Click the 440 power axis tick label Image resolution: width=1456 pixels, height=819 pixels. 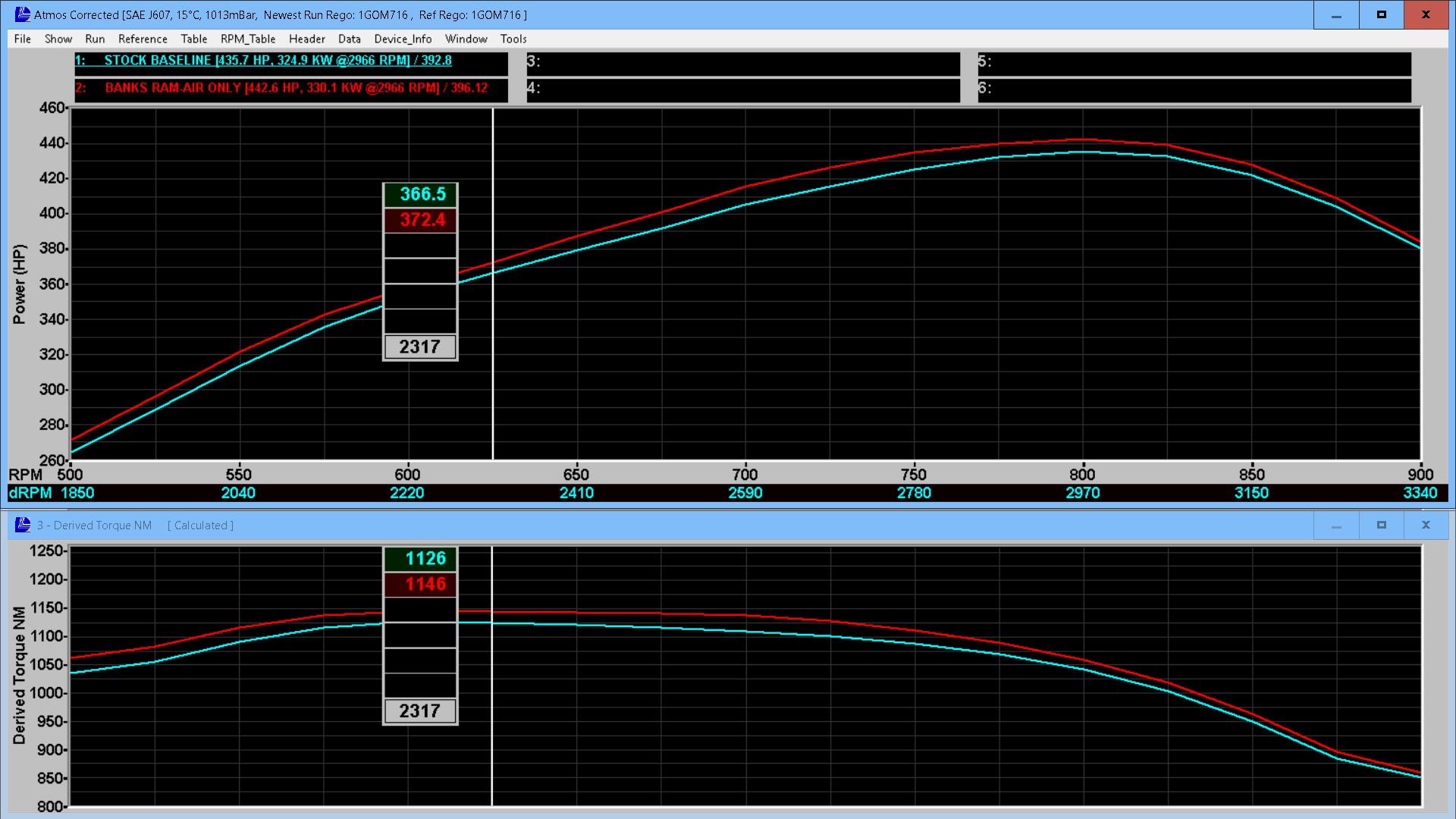[x=53, y=143]
